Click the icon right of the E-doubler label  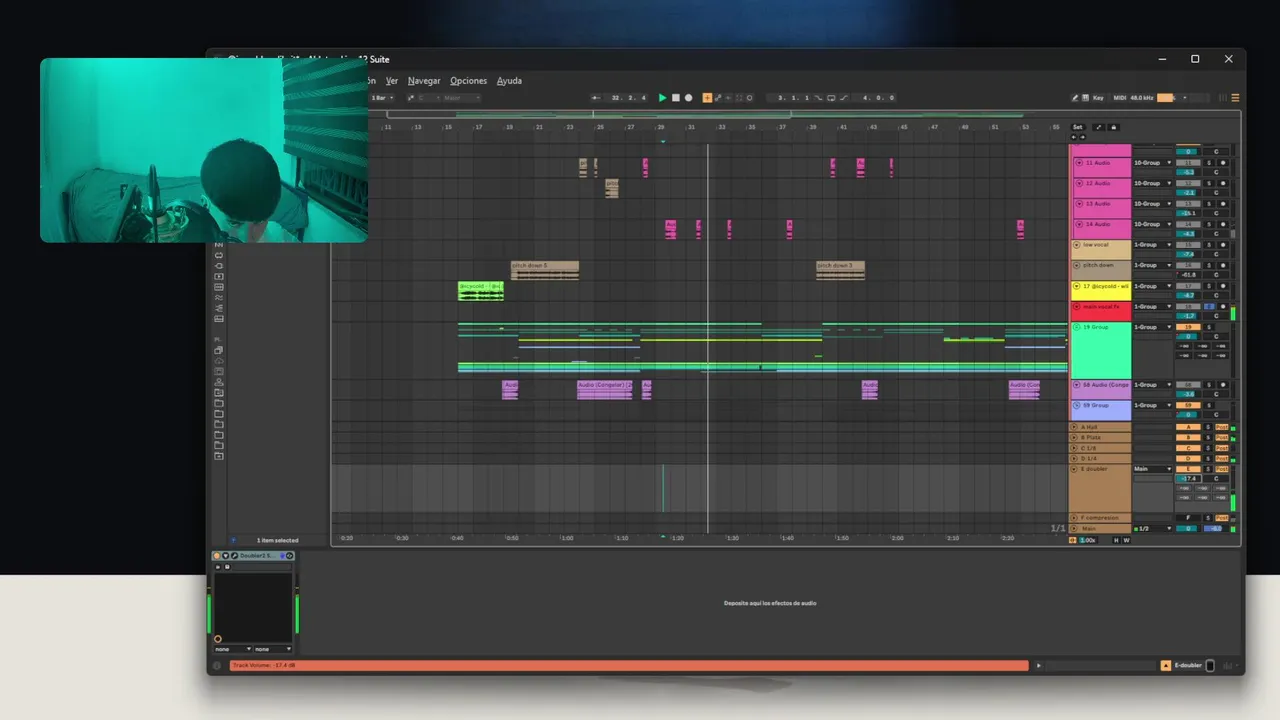(1210, 666)
